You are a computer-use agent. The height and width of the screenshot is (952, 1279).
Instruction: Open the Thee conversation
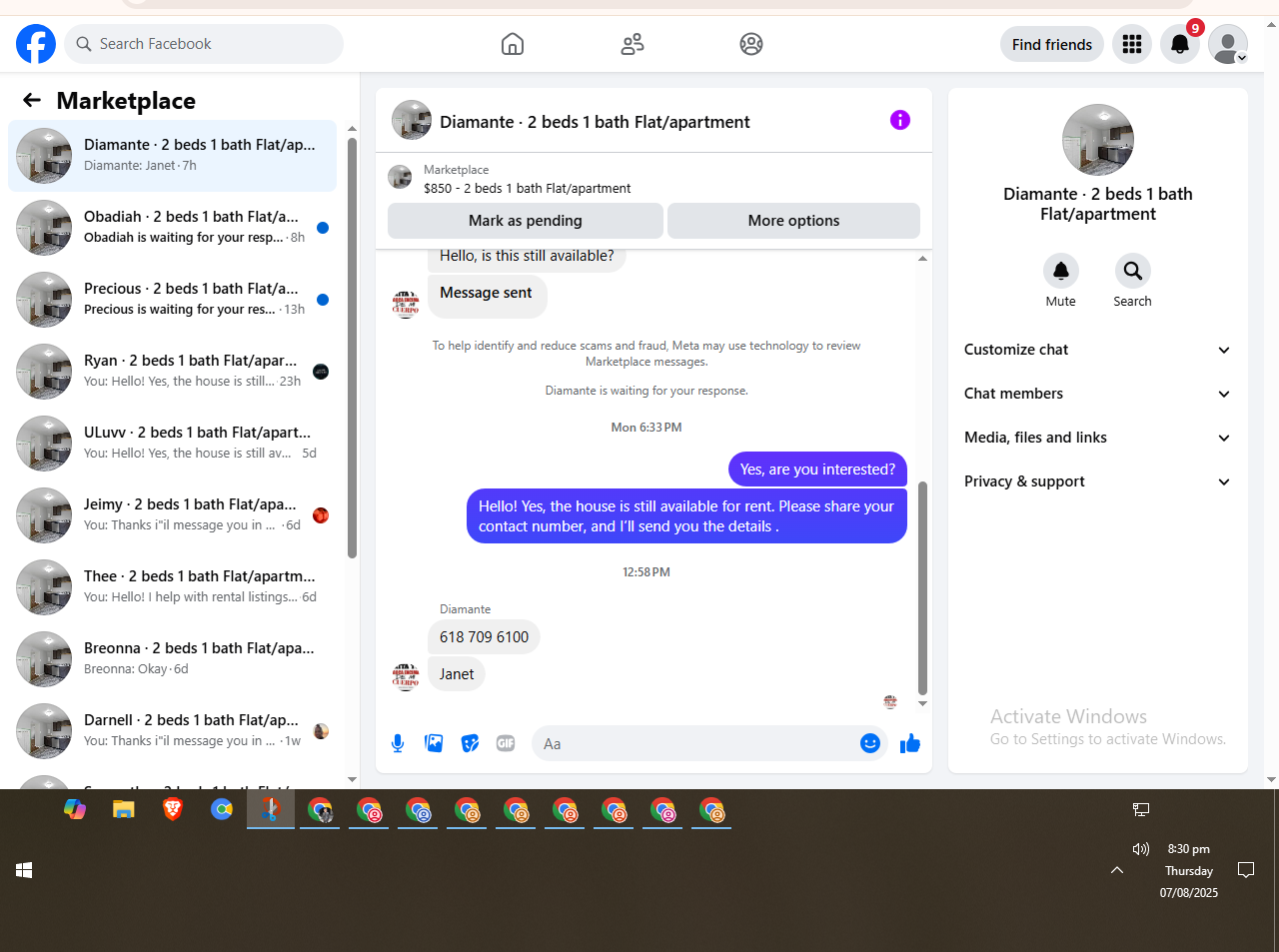pos(172,587)
